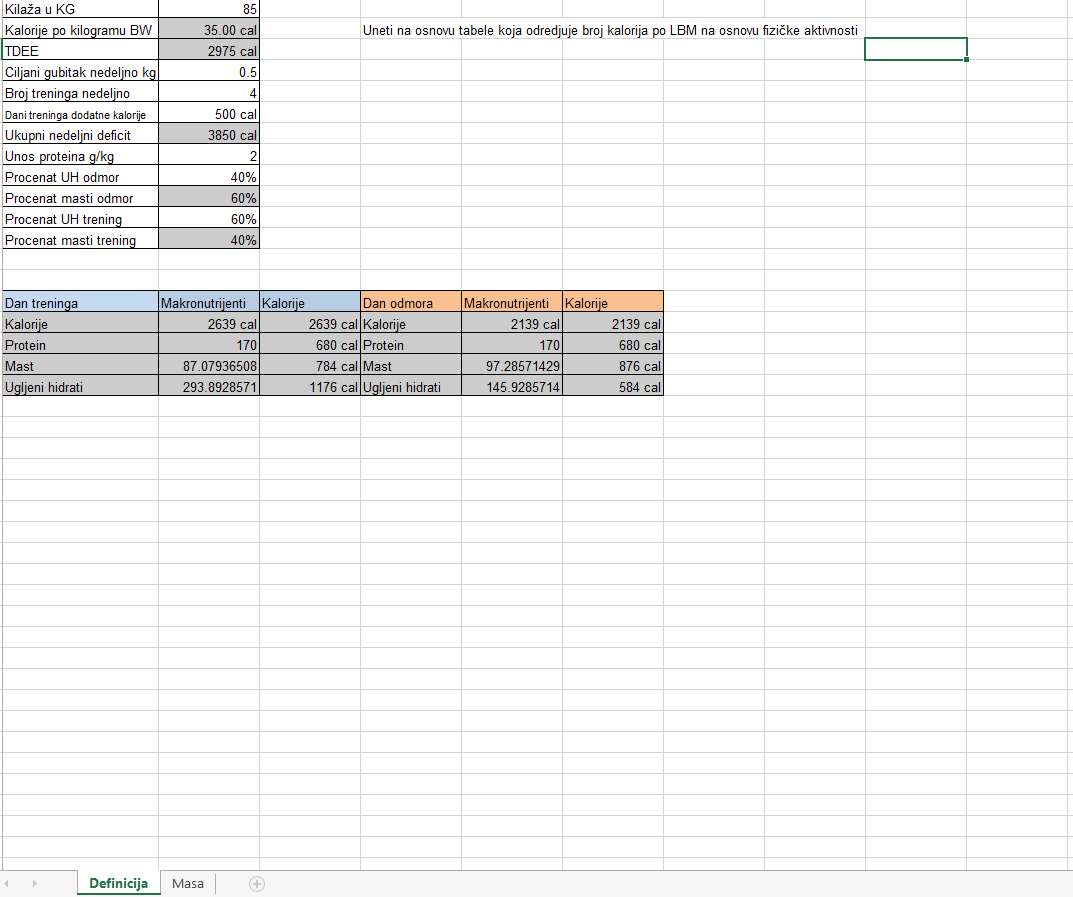Select Ugljeni hidrati label in rest table
Image resolution: width=1073 pixels, height=897 pixels.
click(411, 387)
